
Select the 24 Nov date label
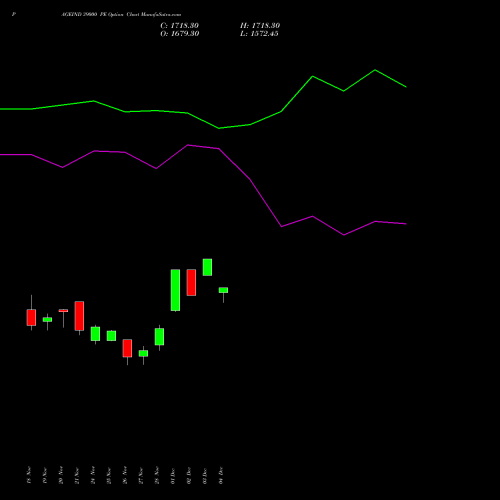(x=93, y=475)
